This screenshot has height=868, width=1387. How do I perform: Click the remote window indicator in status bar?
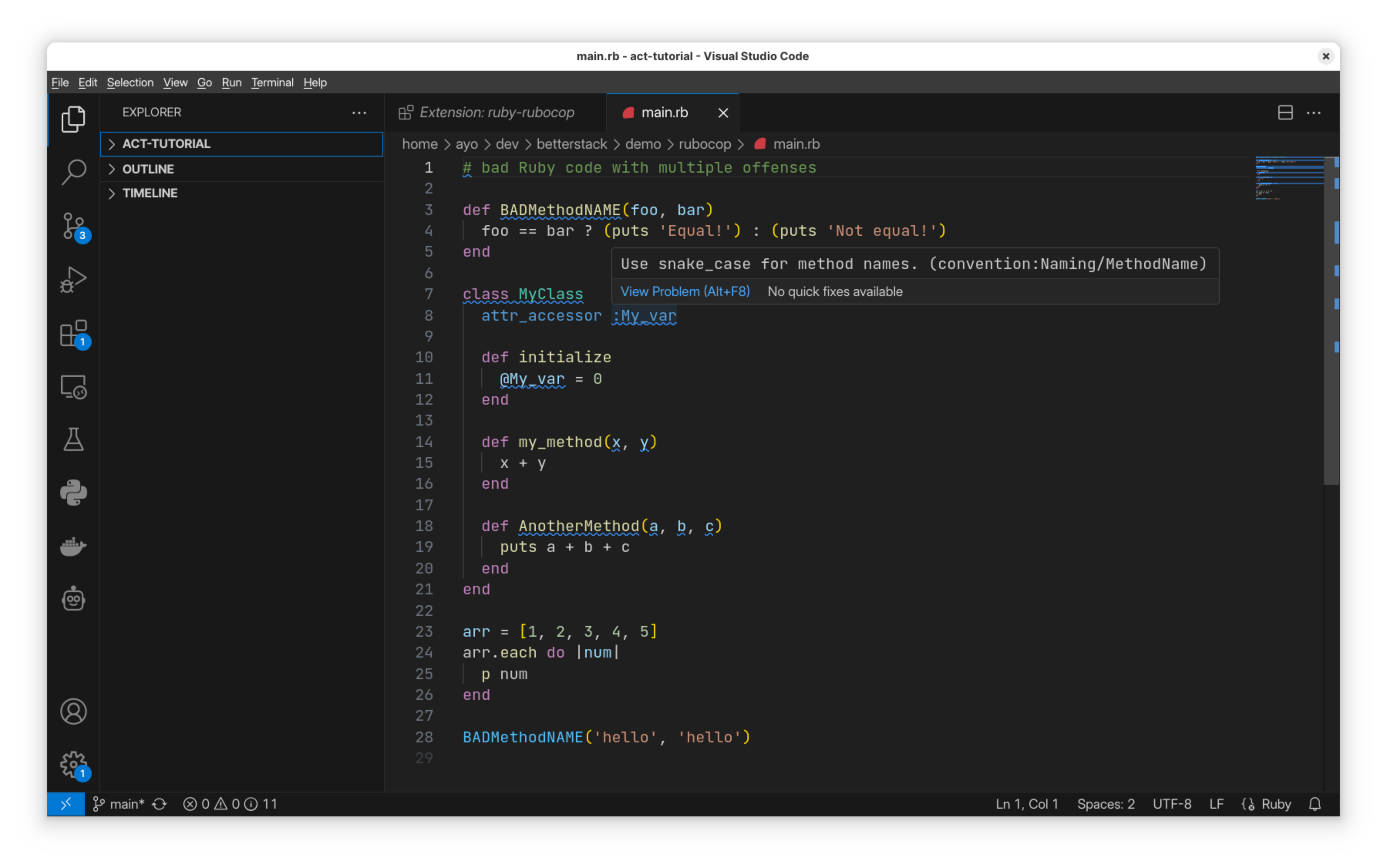[x=66, y=804]
